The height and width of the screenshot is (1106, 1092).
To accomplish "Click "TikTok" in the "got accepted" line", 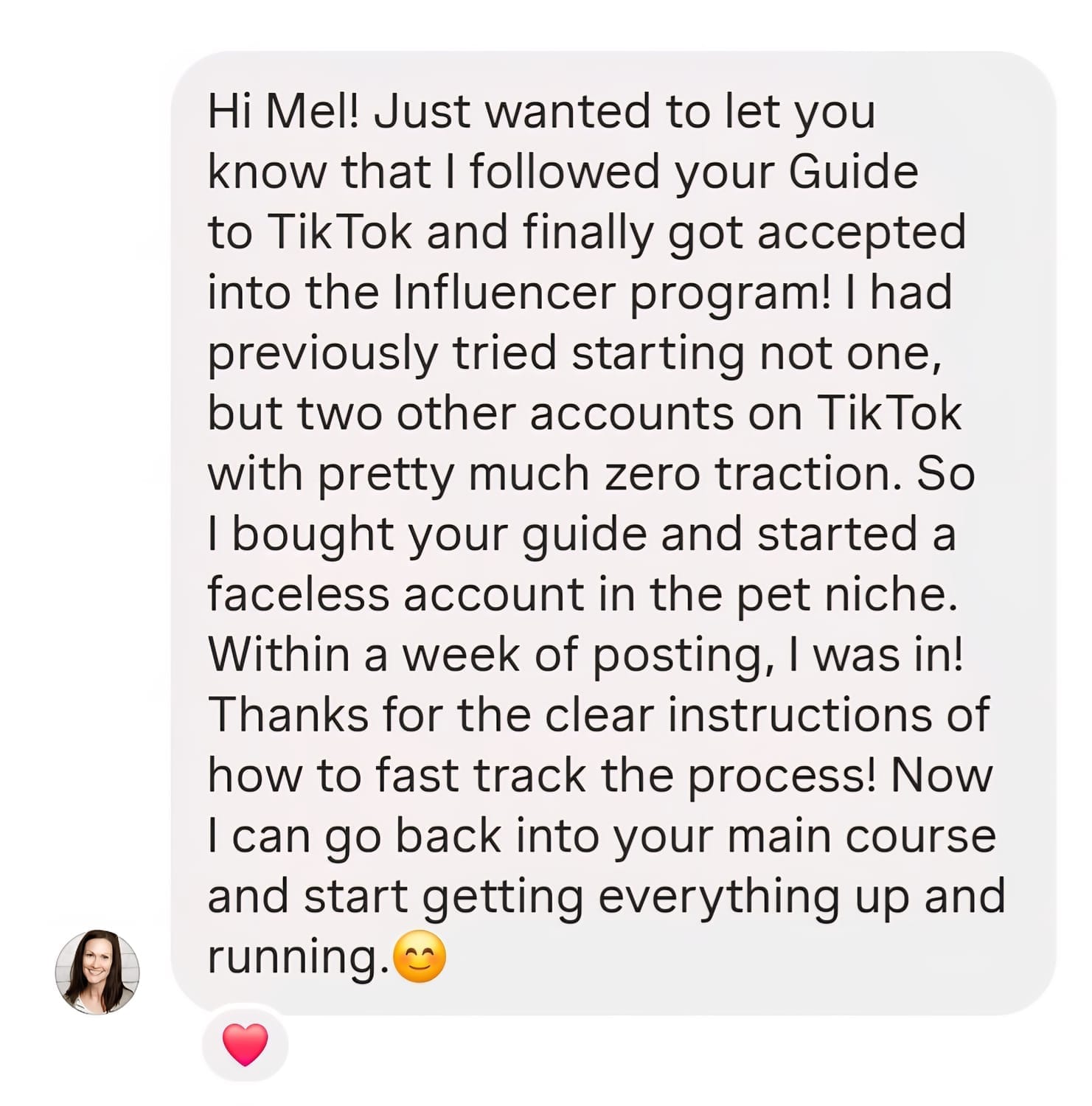I will (x=339, y=233).
